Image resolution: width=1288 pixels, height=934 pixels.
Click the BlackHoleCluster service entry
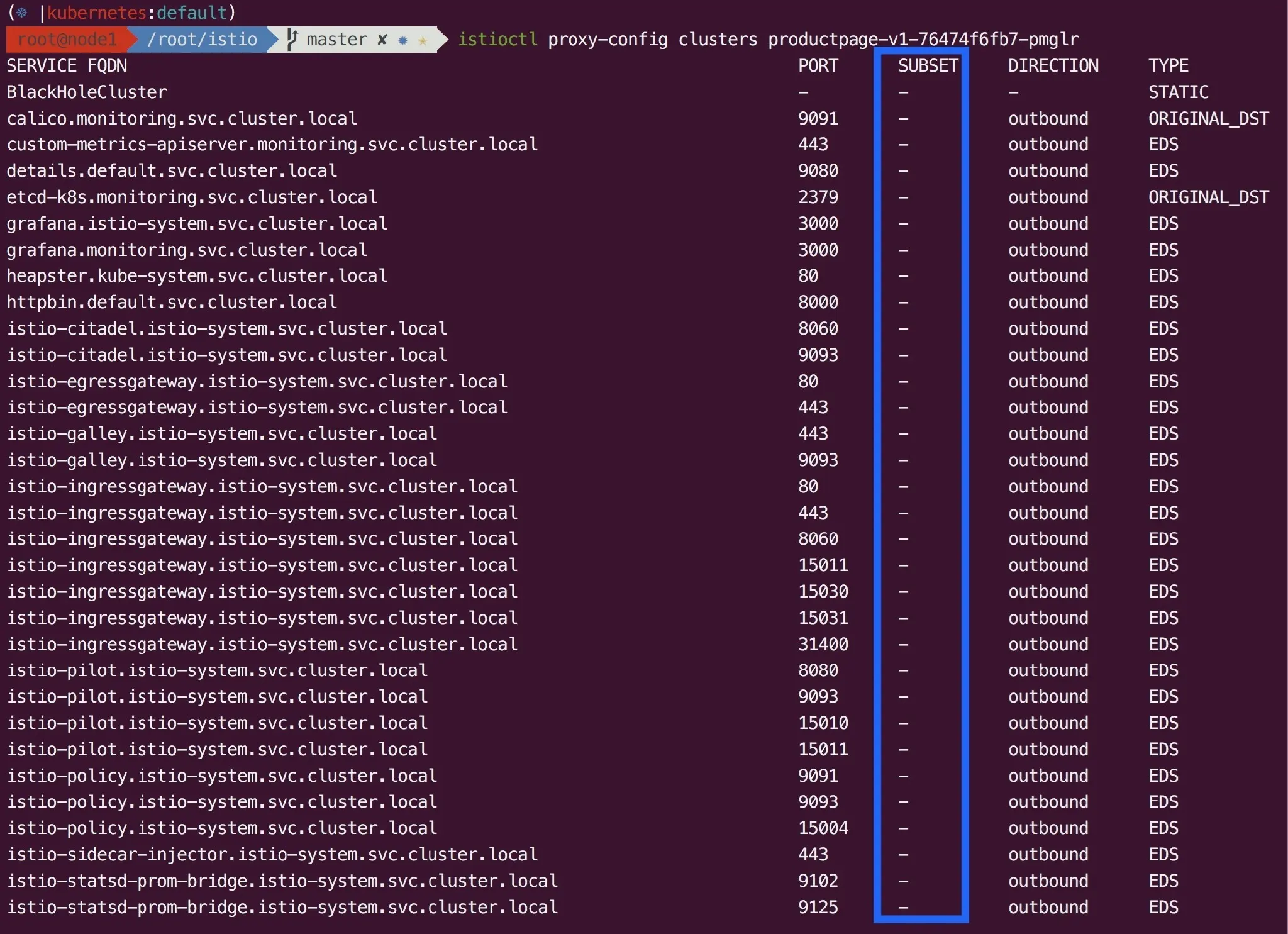pos(87,92)
